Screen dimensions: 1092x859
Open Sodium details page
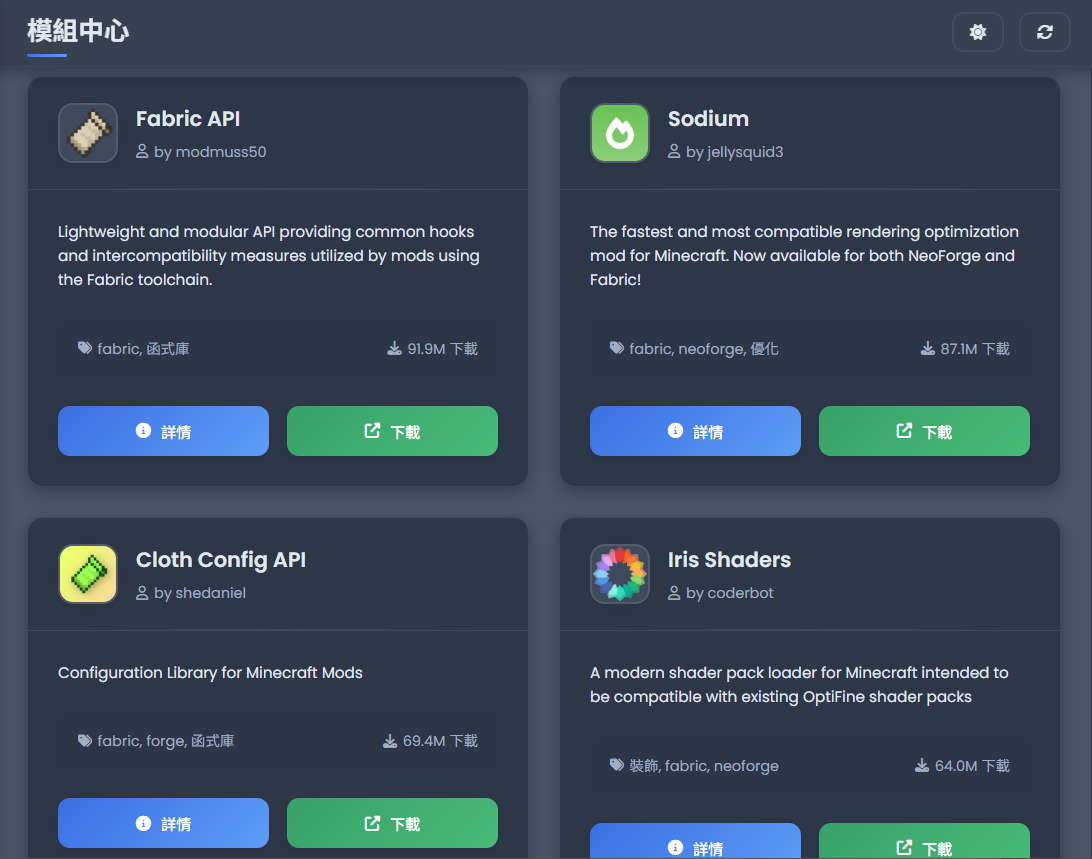[695, 431]
